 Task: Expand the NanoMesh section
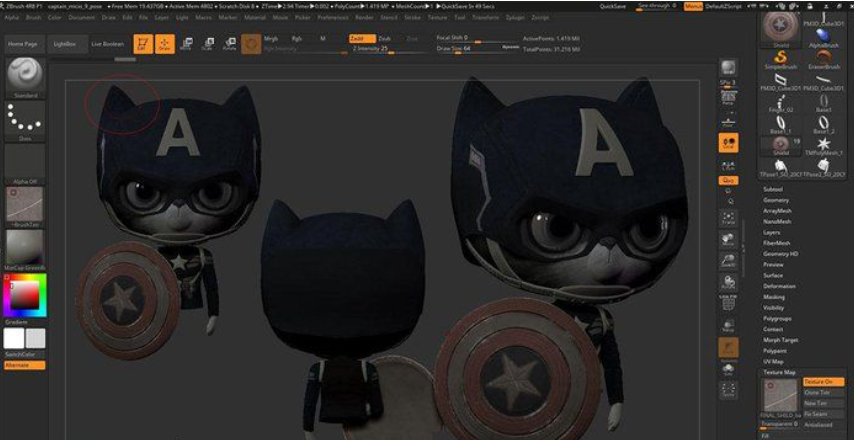777,222
